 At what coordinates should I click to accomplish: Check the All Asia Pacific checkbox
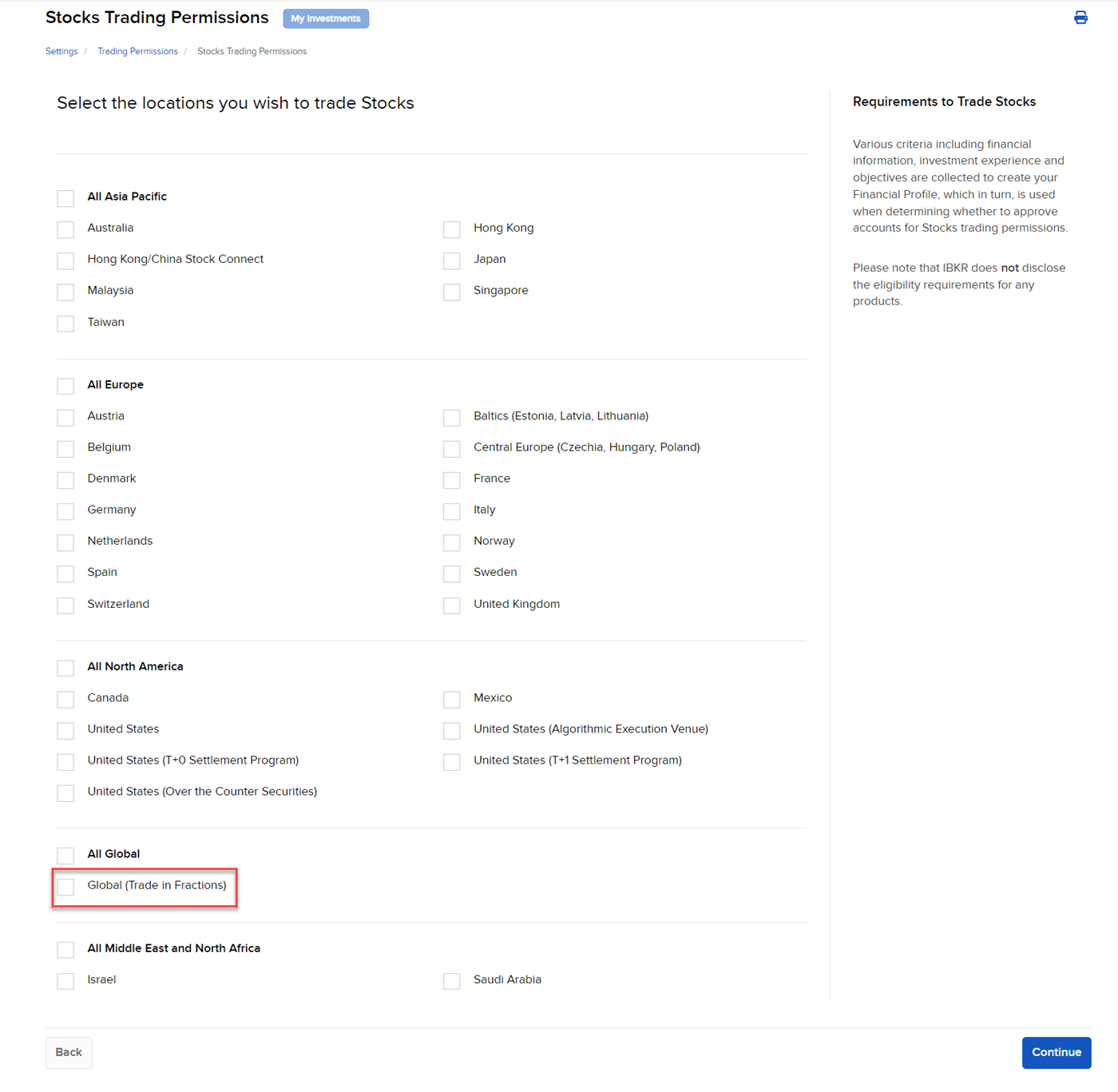(x=65, y=198)
